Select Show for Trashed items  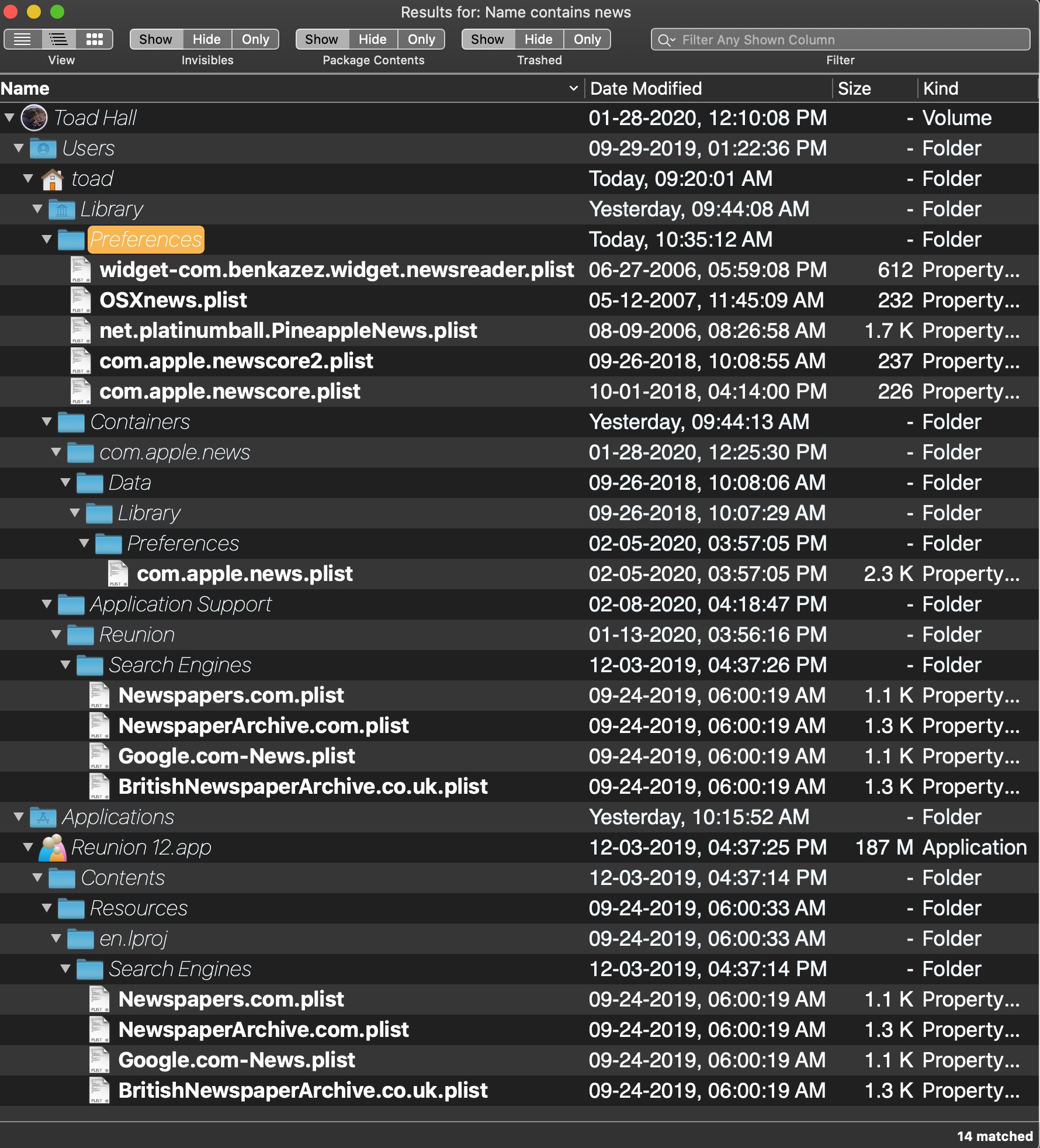point(488,39)
